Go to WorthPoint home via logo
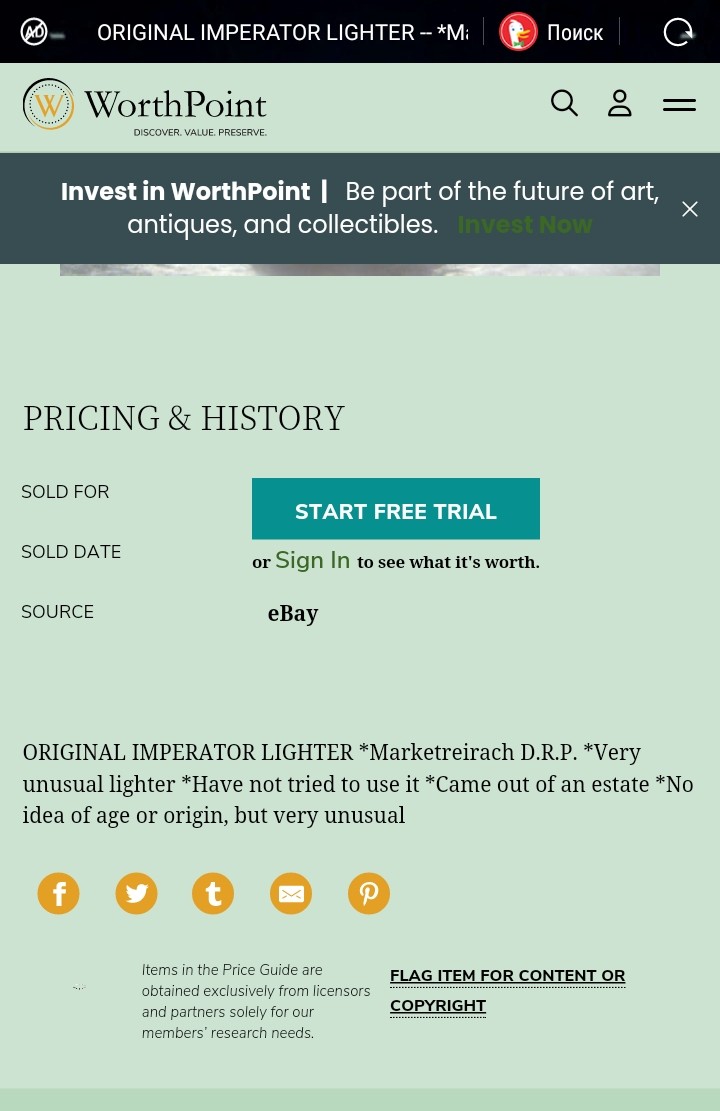 [145, 105]
